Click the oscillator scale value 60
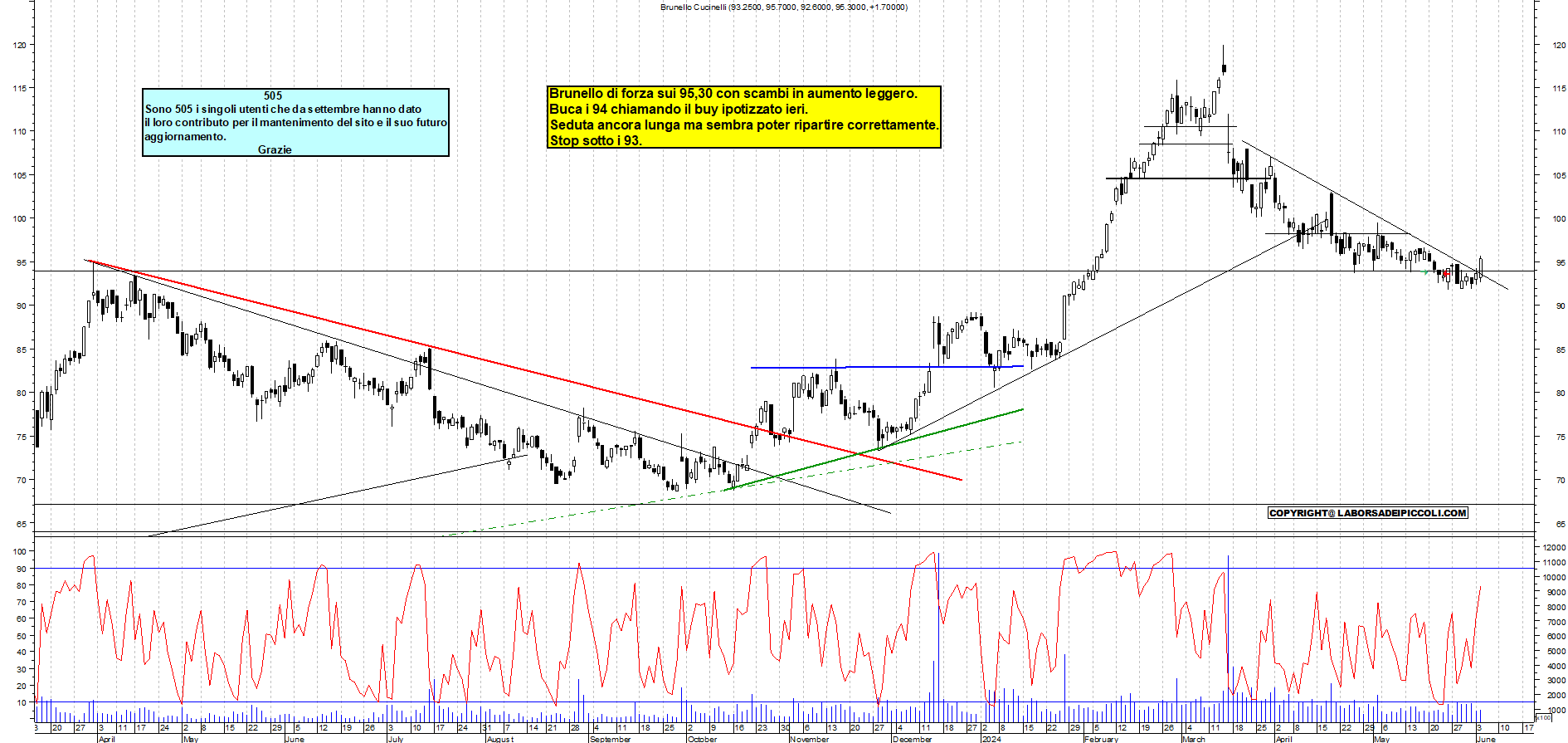 (22, 618)
